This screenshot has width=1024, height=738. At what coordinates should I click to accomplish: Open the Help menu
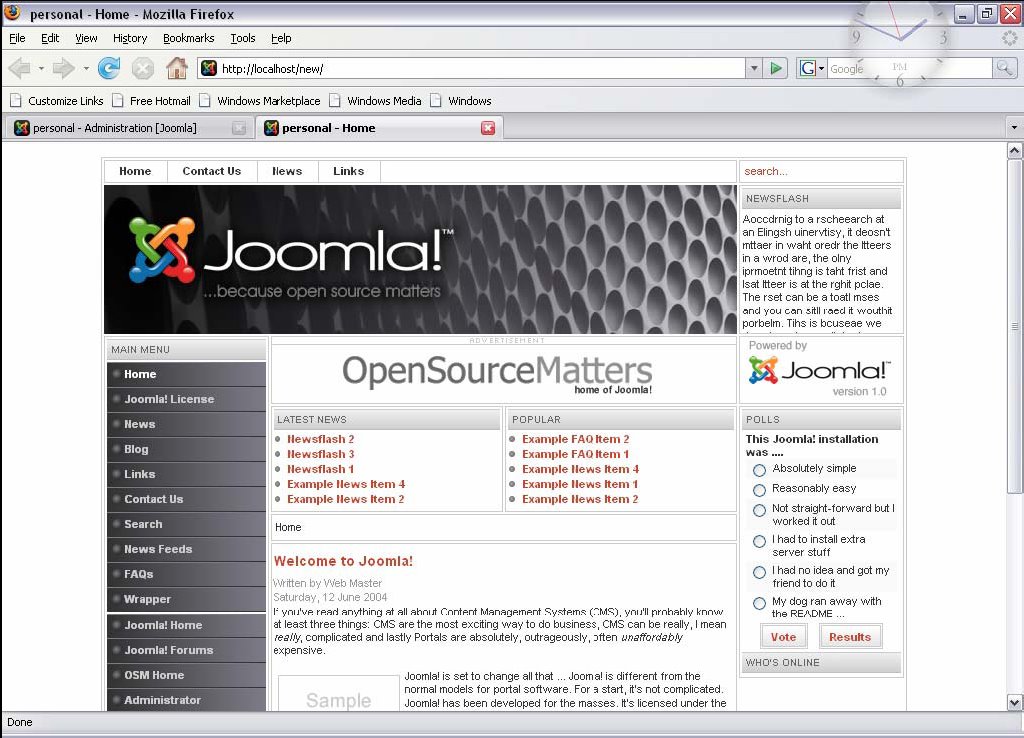(281, 38)
